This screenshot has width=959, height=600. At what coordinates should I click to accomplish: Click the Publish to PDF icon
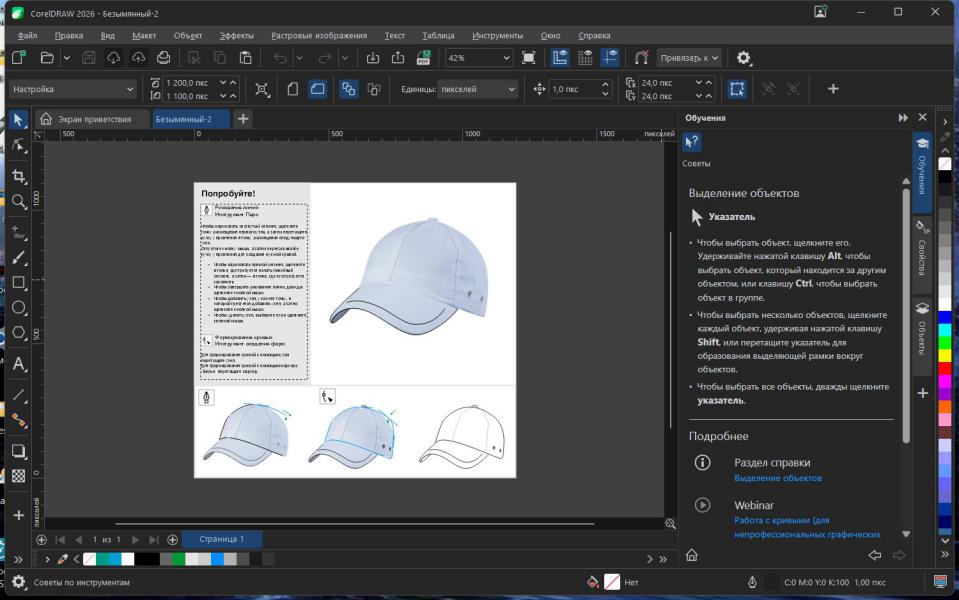coord(424,58)
